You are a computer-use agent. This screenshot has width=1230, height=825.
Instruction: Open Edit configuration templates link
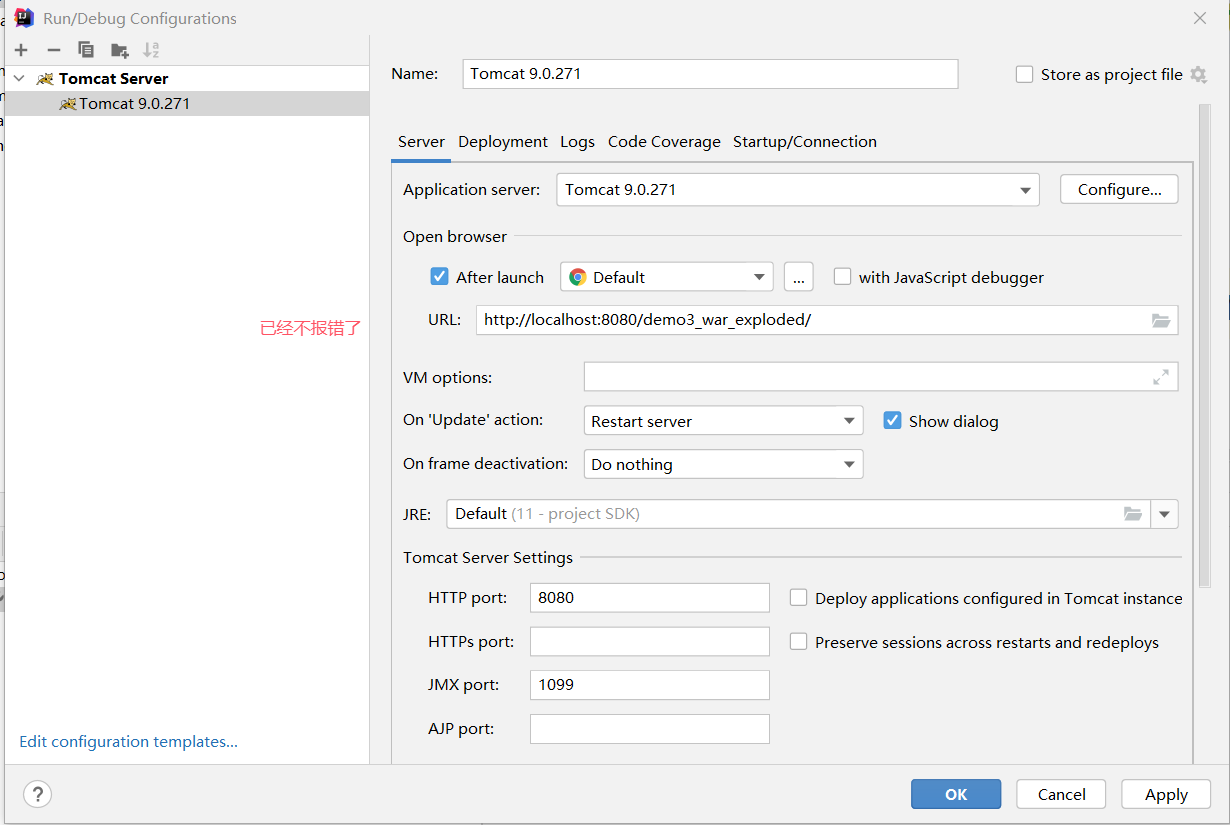coord(129,742)
